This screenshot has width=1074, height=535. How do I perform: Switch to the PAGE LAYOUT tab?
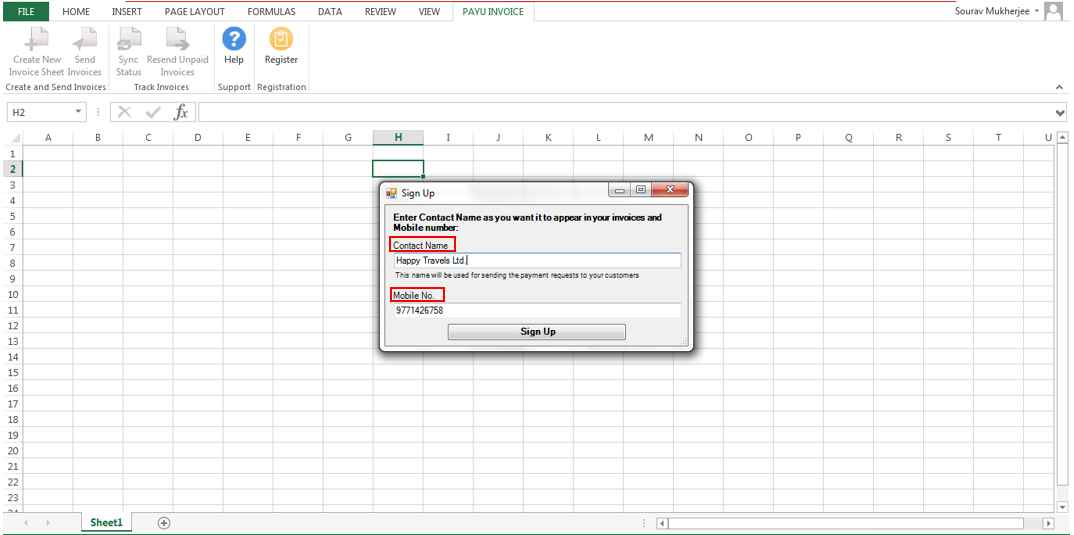[x=195, y=12]
